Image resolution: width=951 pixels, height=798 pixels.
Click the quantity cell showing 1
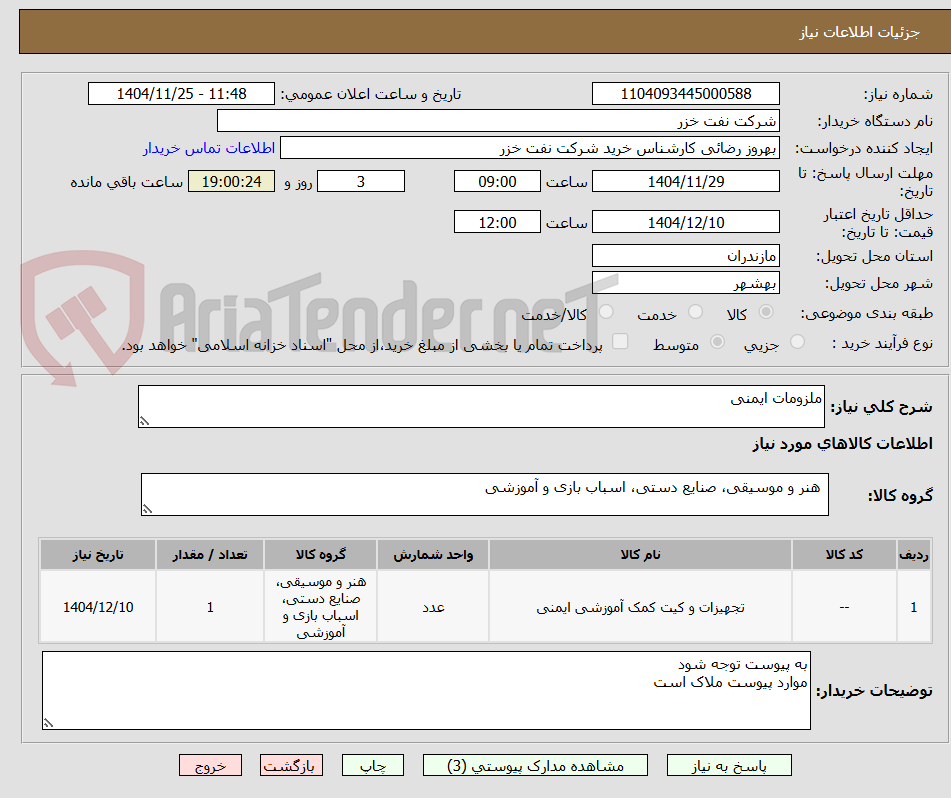point(210,607)
